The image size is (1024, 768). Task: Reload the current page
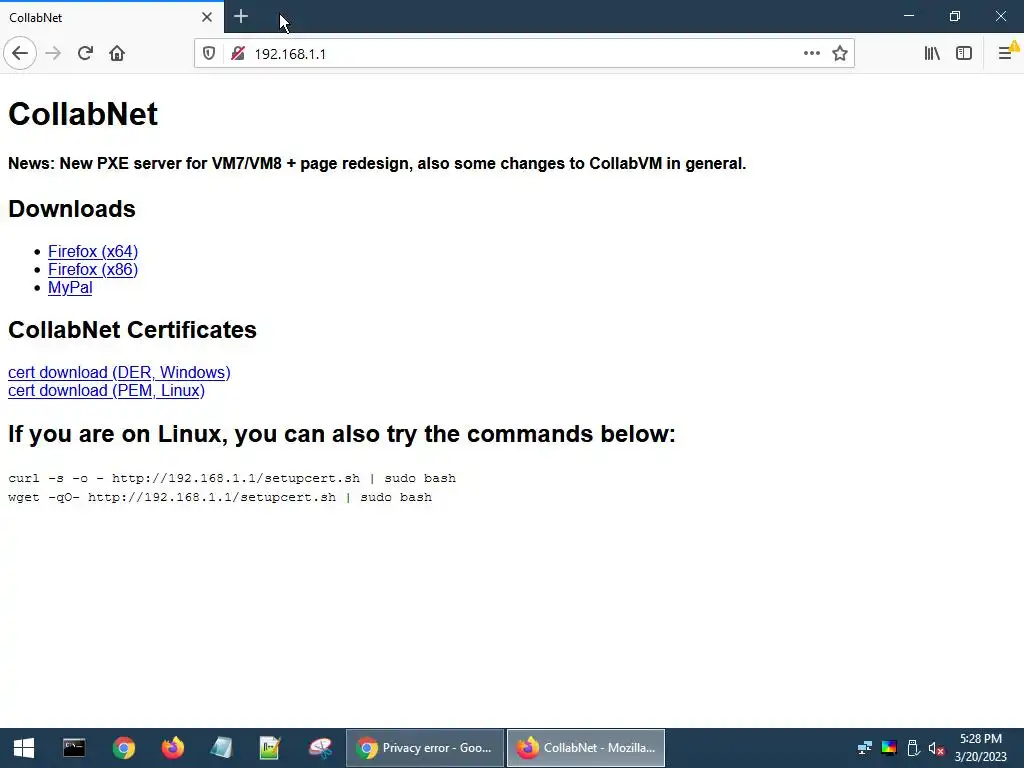(x=85, y=54)
